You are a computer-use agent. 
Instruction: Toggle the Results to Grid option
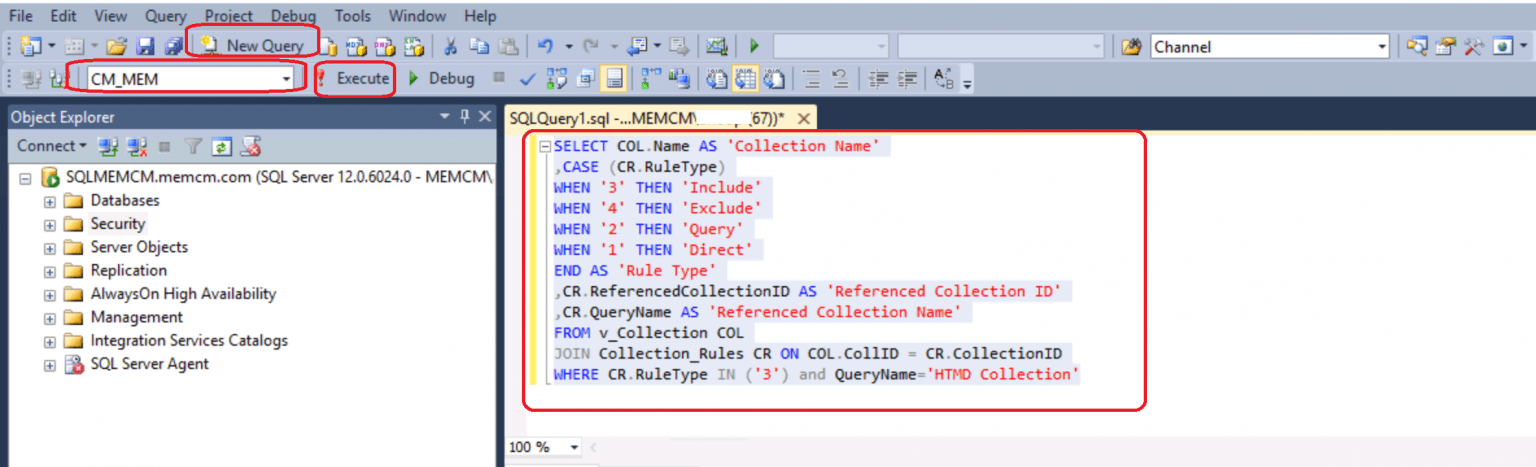(745, 79)
